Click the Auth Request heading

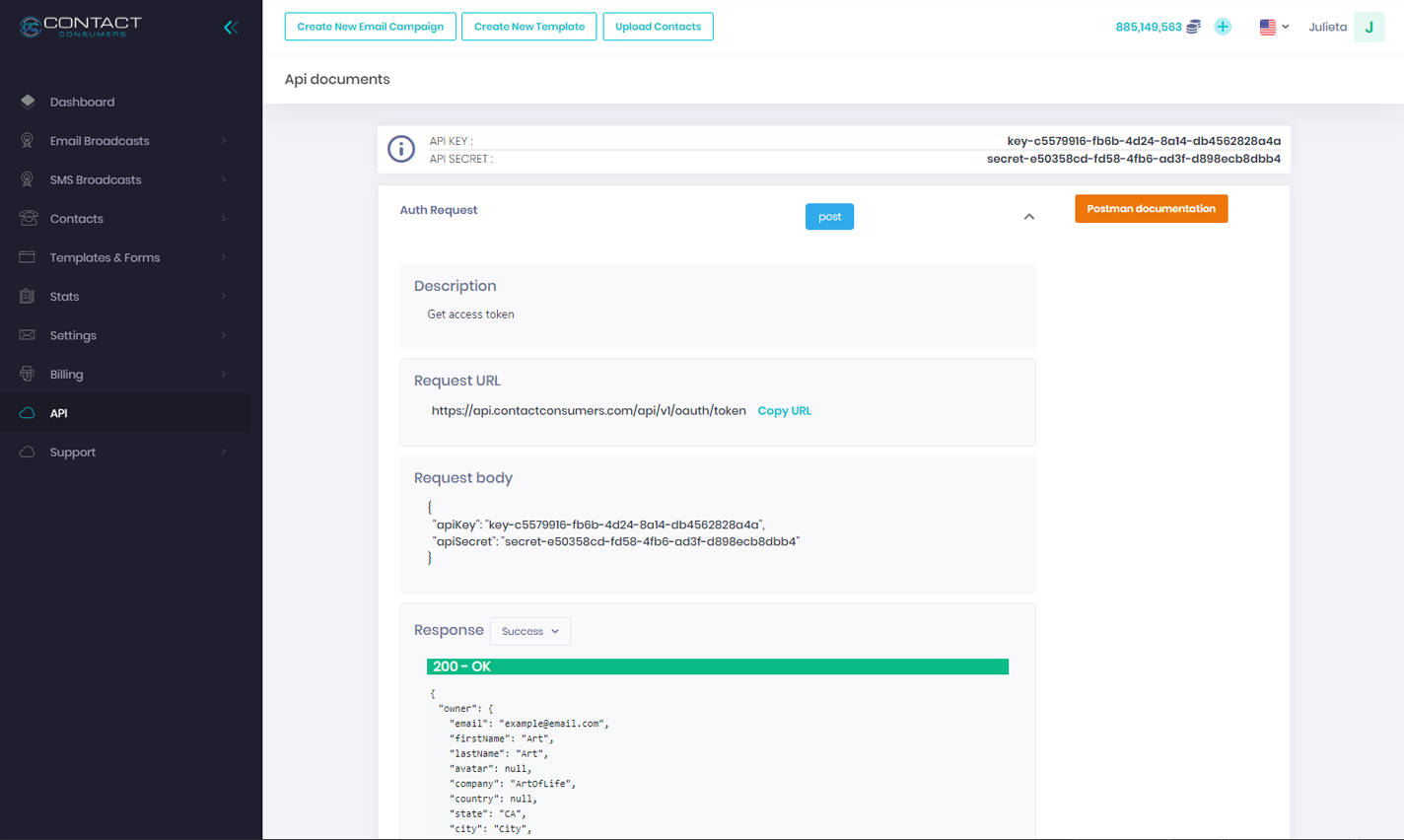click(439, 210)
